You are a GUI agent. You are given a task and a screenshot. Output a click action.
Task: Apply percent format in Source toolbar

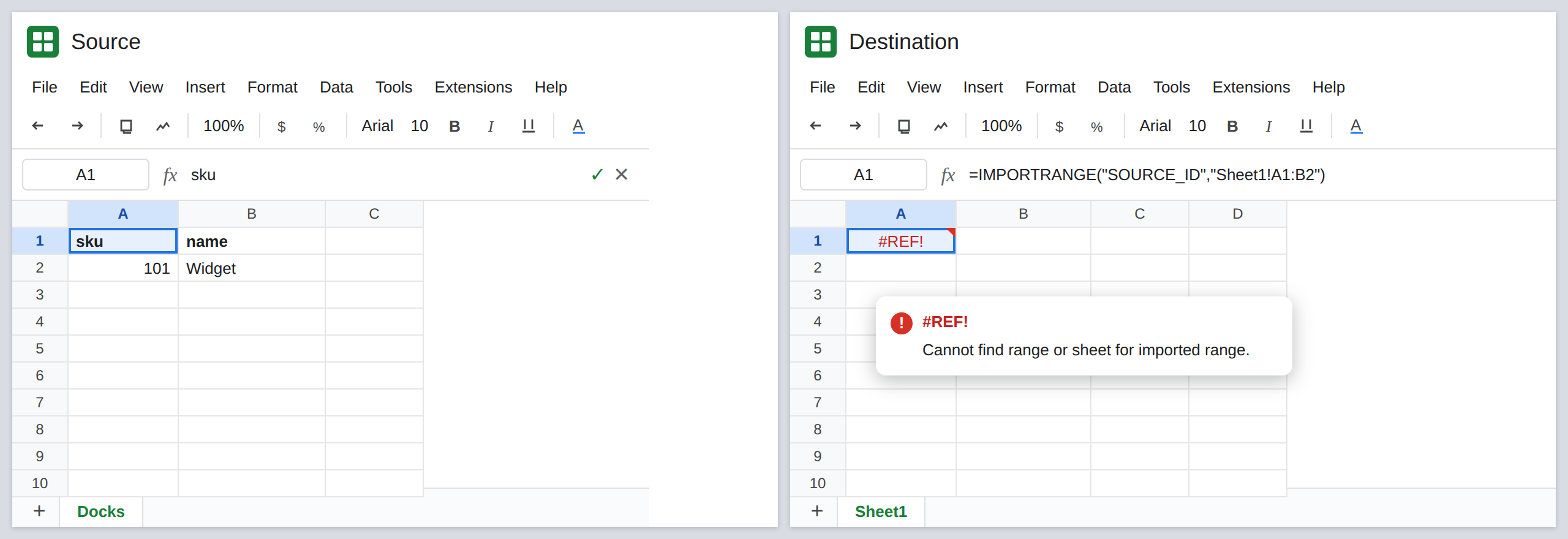[x=318, y=126]
